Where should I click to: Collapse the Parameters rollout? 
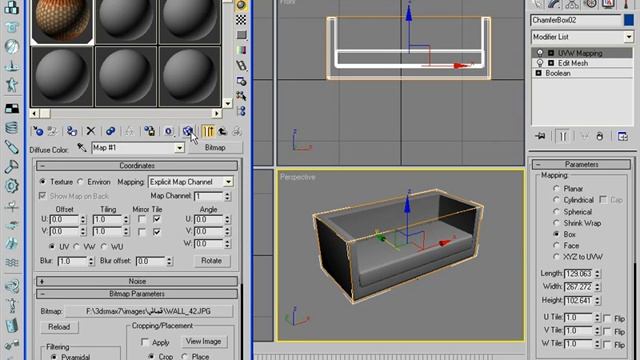coord(582,164)
